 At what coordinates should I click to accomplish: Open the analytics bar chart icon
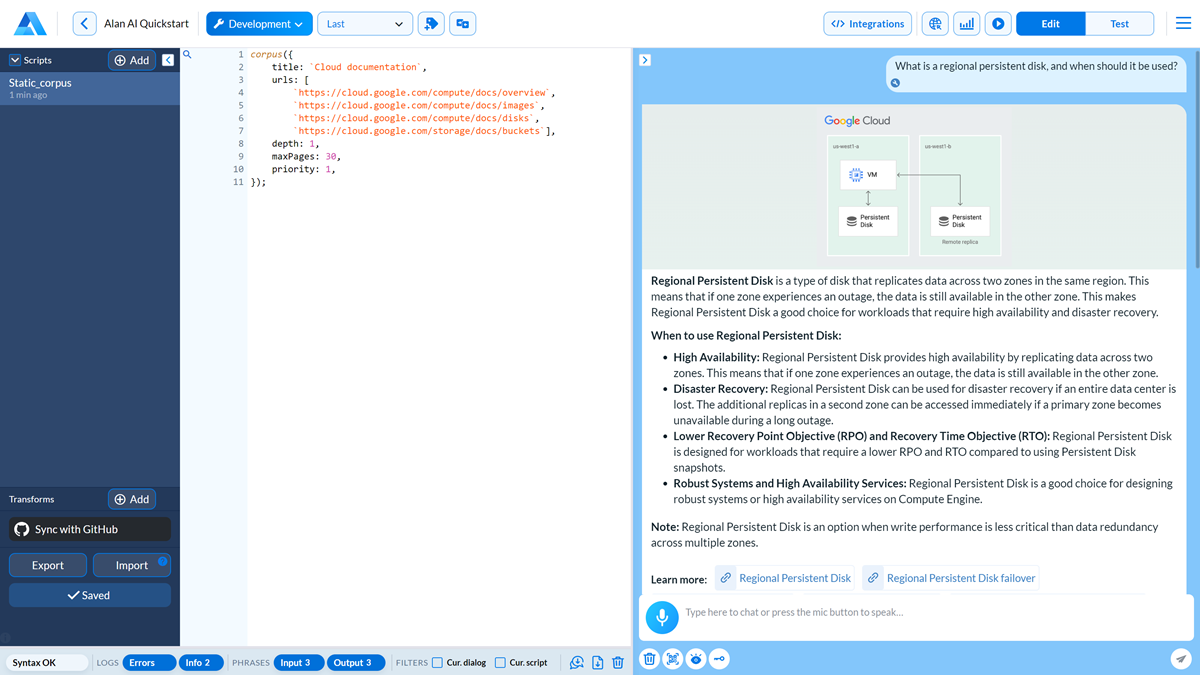coord(966,24)
